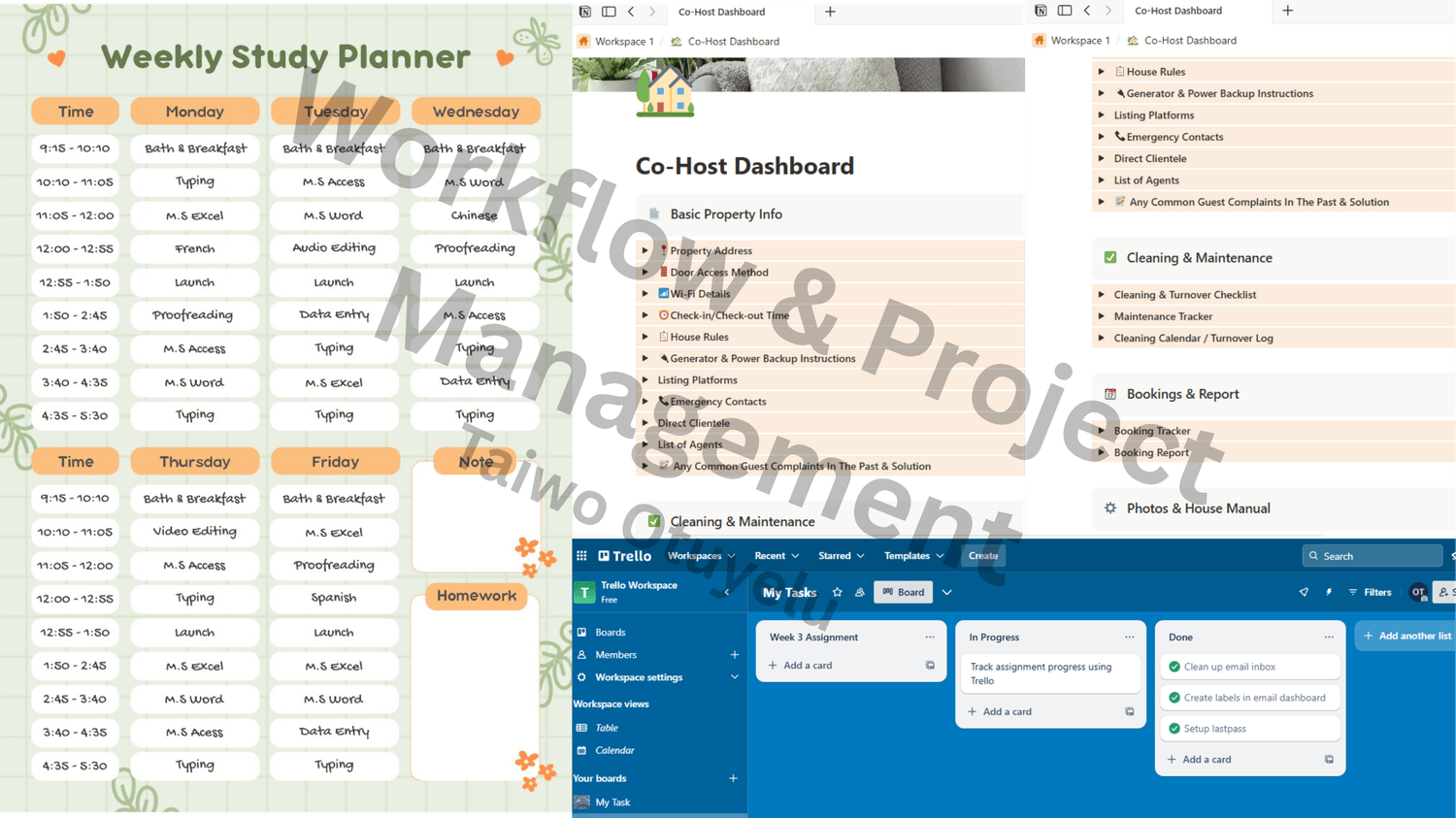The image size is (1456, 818).
Task: Click the Notion logo in the left window
Action: (585, 12)
